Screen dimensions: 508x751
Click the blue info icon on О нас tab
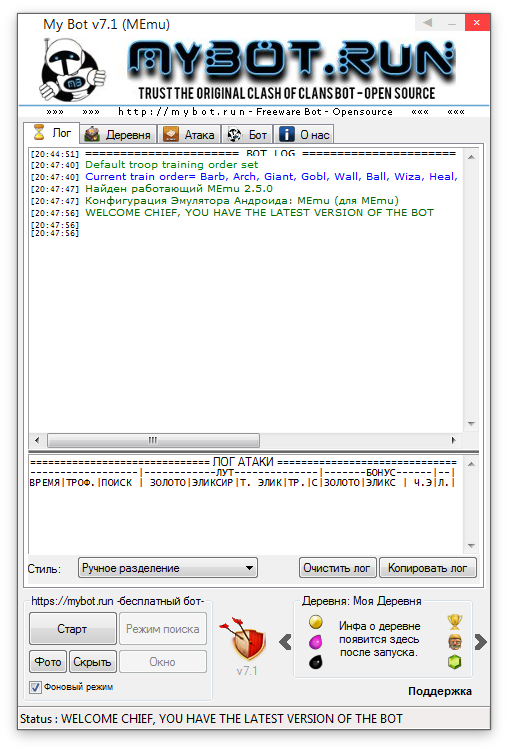pos(287,134)
